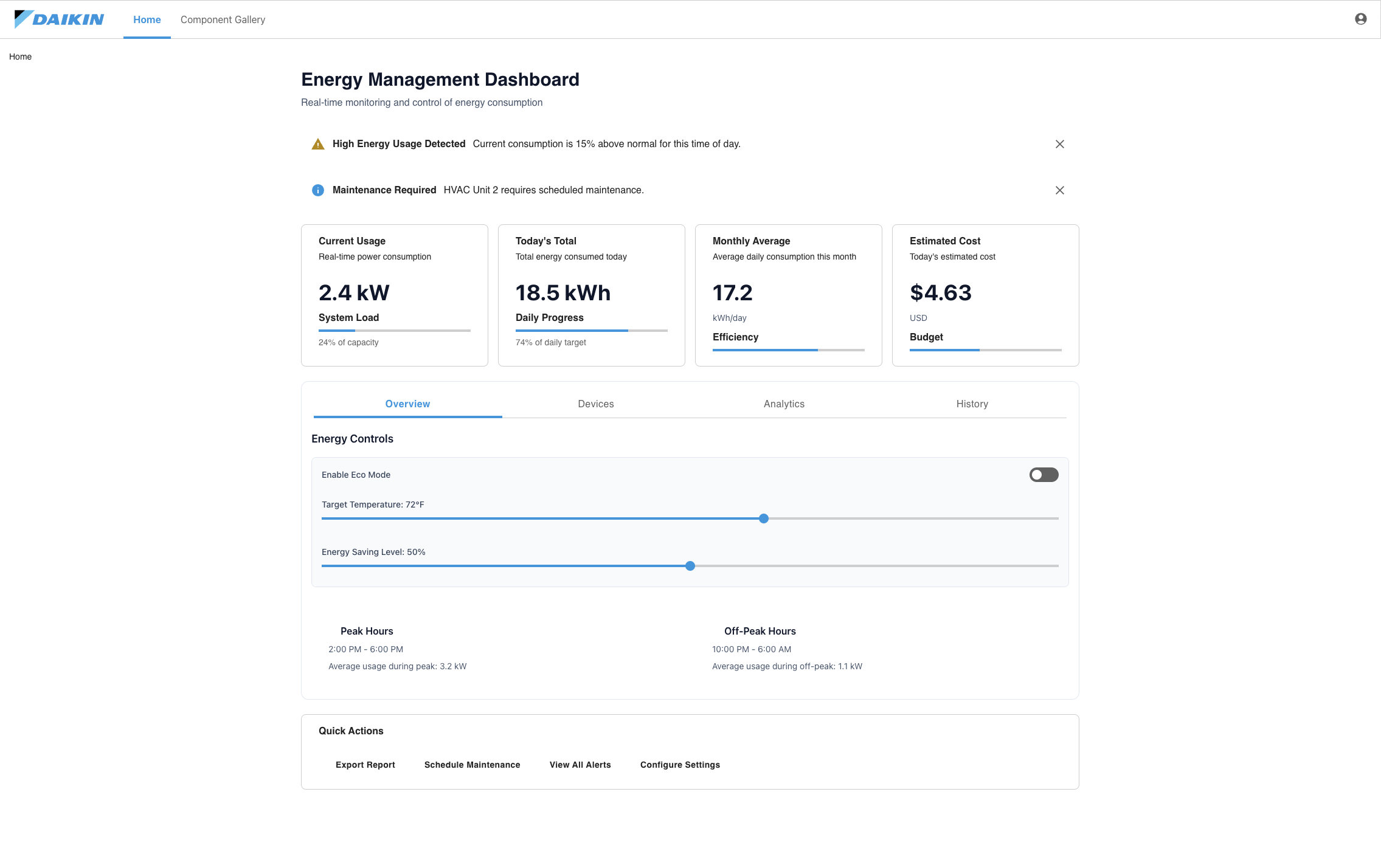
Task: Dismiss the Maintenance Required alert
Action: (x=1059, y=190)
